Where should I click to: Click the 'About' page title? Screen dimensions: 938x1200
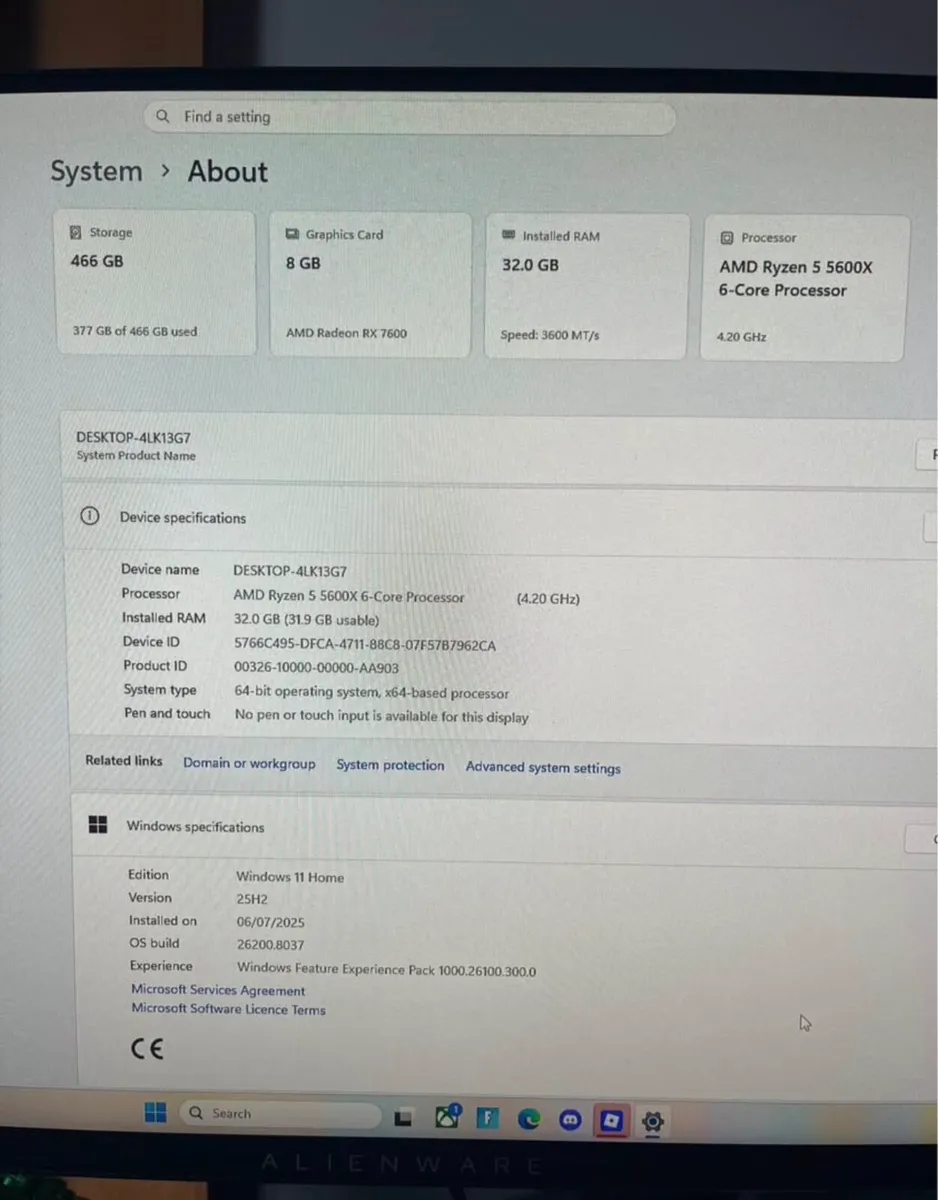point(228,172)
